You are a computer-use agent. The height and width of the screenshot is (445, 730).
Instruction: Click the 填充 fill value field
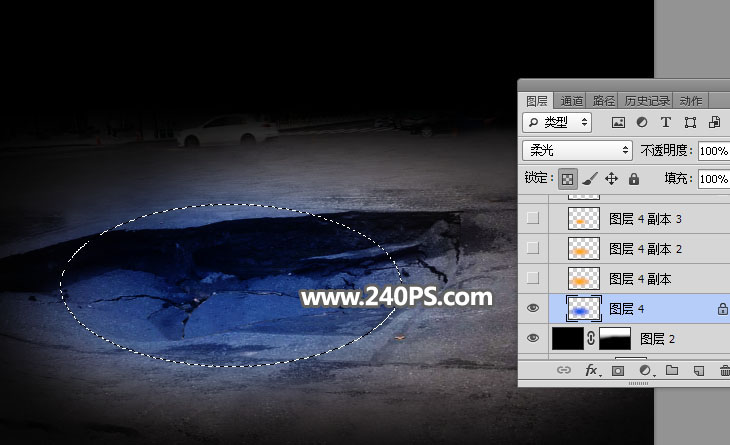point(714,179)
